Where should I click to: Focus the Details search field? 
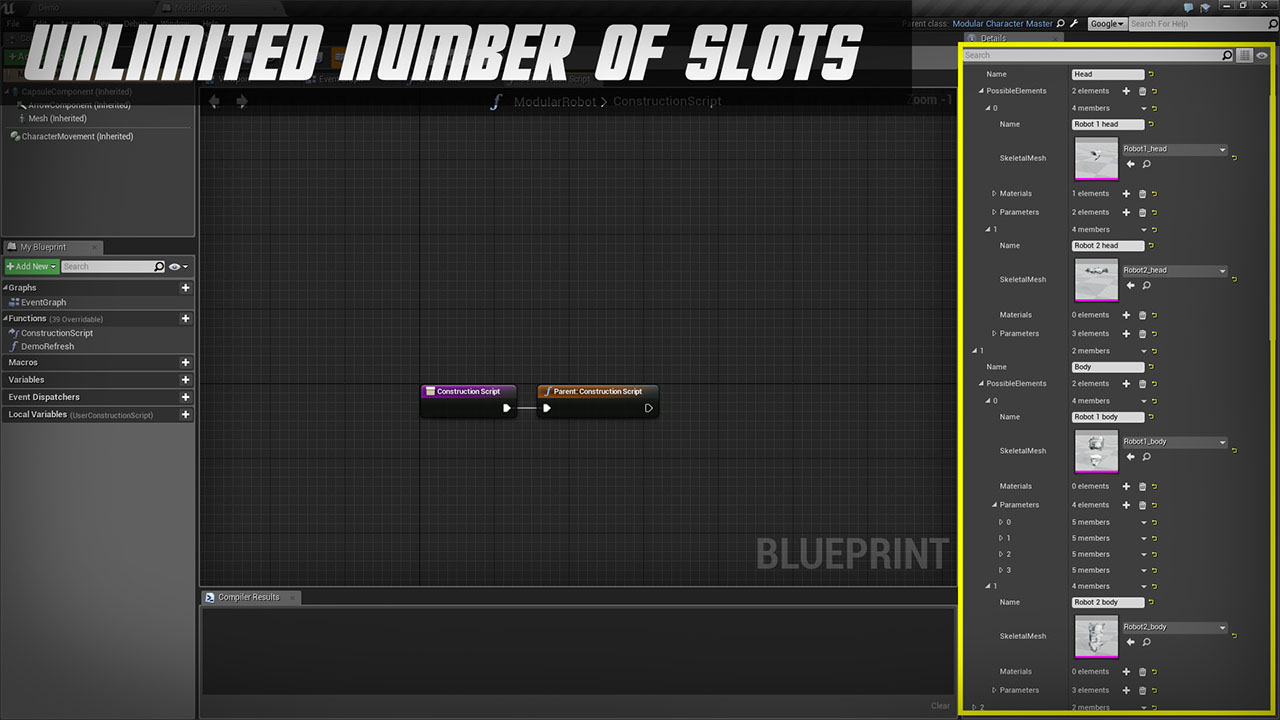point(1092,56)
